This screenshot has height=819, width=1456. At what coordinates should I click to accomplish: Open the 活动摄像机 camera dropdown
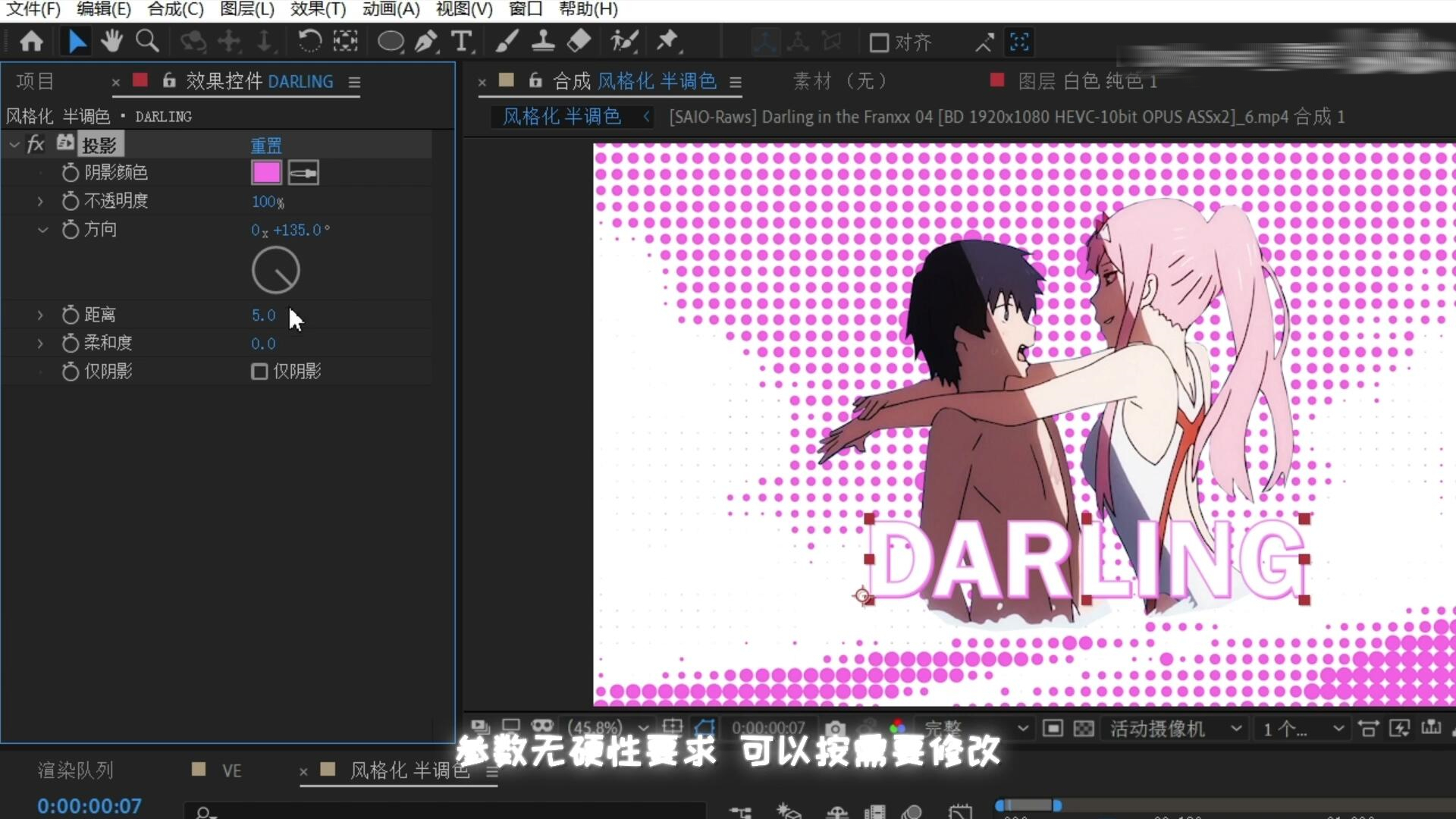[x=1175, y=729]
